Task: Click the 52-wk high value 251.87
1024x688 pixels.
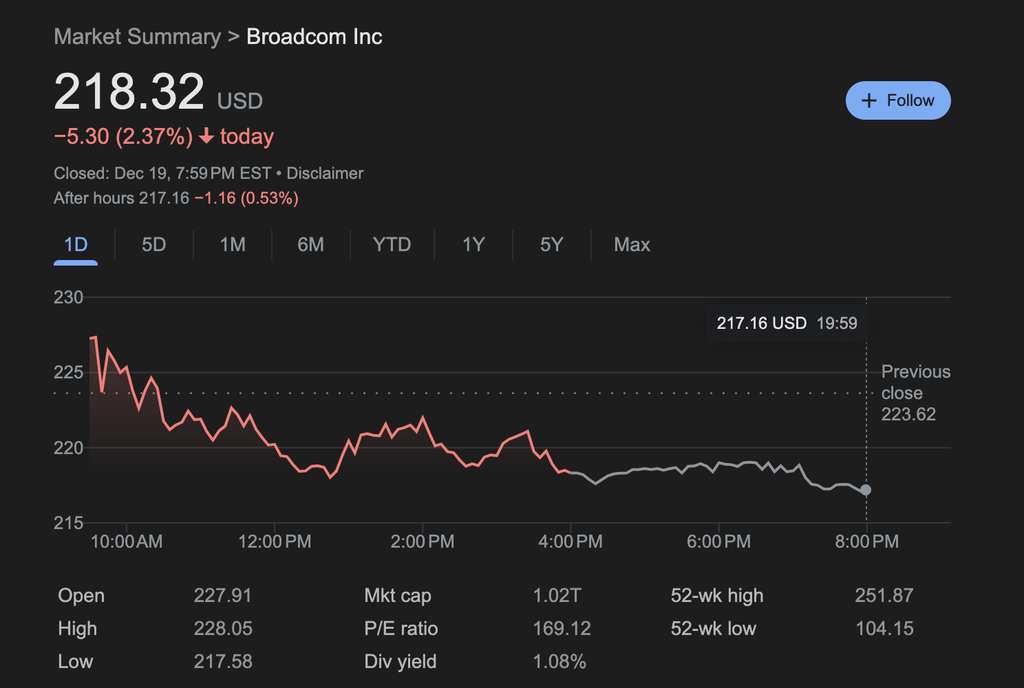Action: coord(884,595)
